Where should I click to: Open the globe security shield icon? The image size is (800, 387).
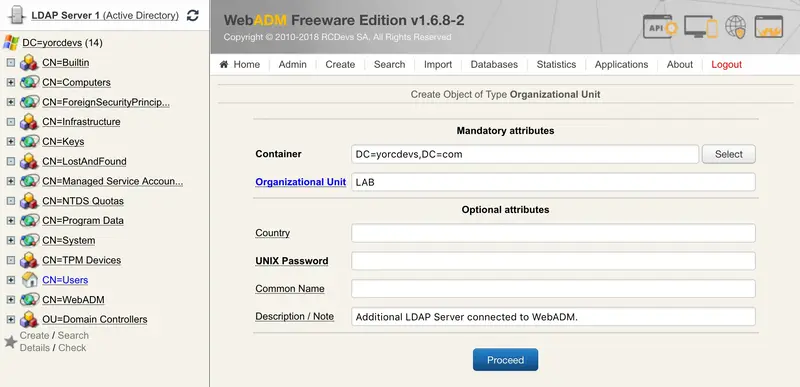coord(736,27)
